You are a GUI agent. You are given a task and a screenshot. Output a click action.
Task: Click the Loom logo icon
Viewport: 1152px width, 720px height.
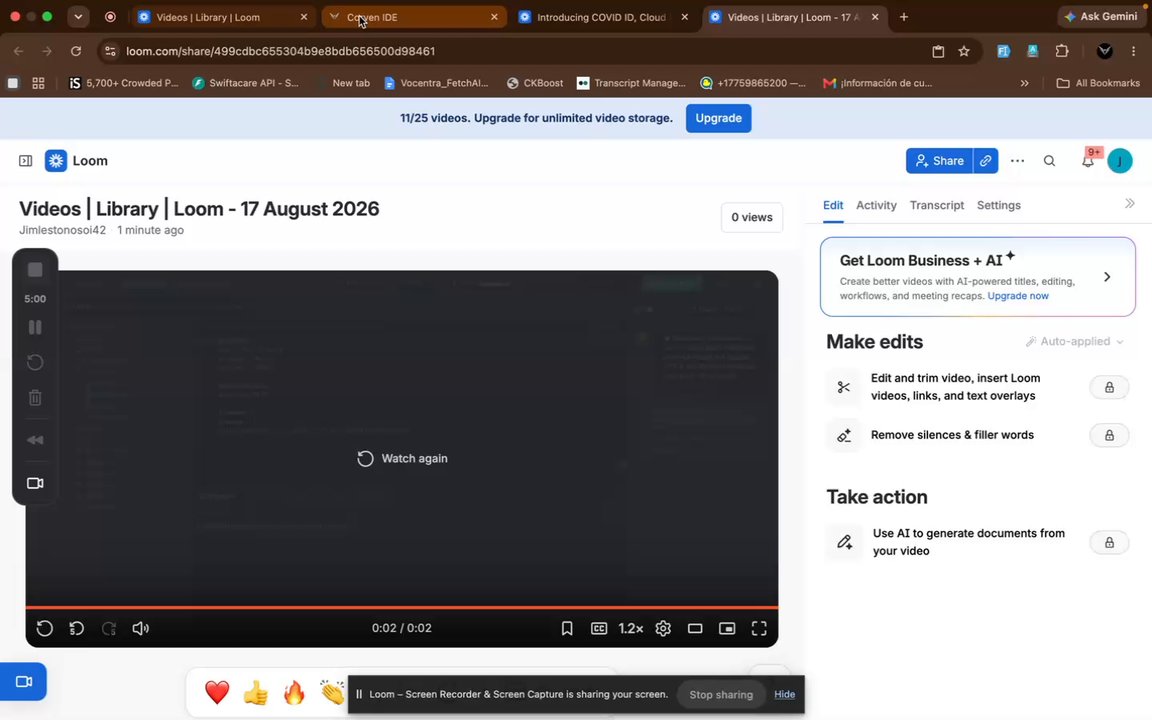56,161
